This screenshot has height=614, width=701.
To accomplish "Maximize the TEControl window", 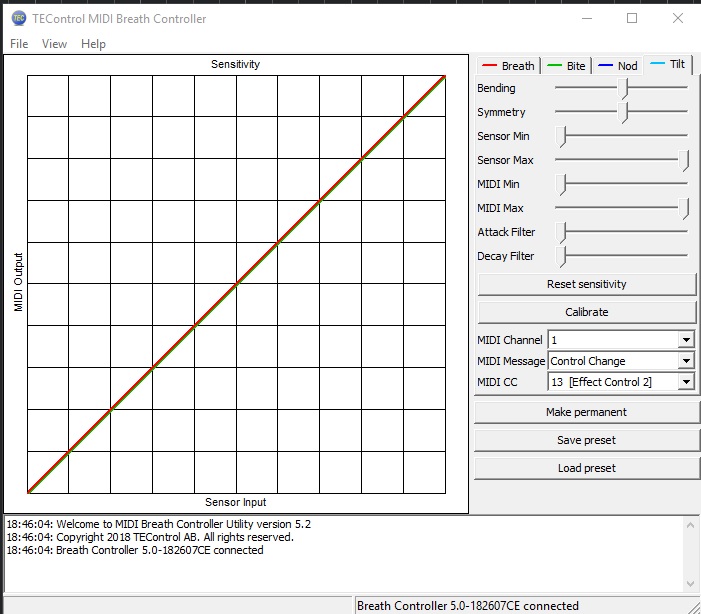I will tap(632, 18).
